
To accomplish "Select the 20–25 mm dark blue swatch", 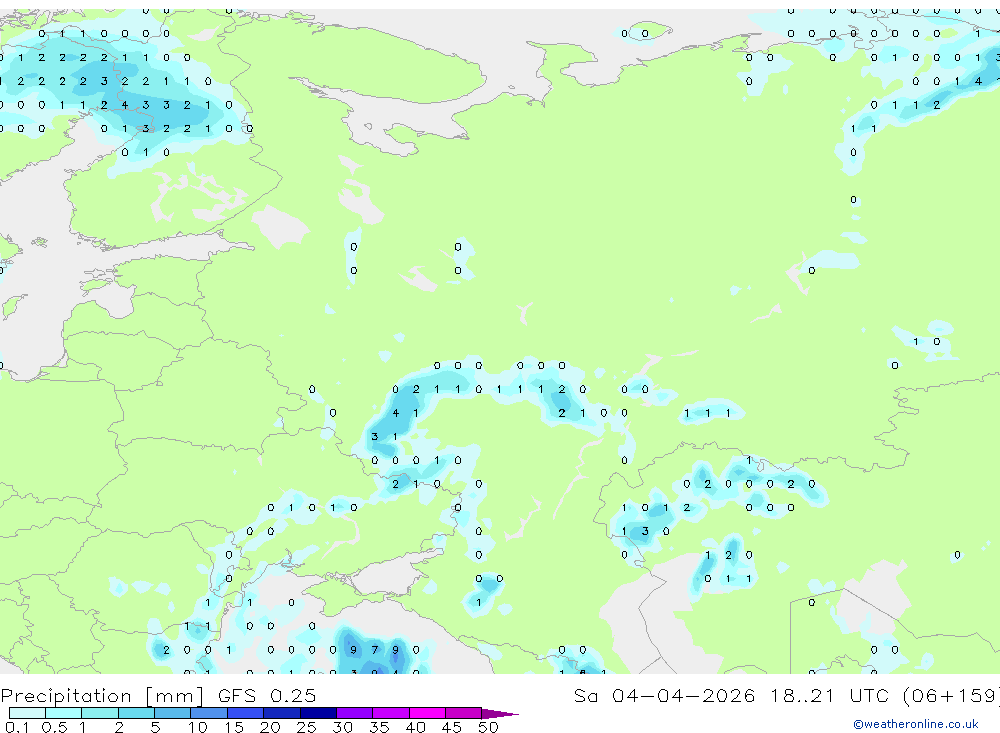I will [282, 713].
